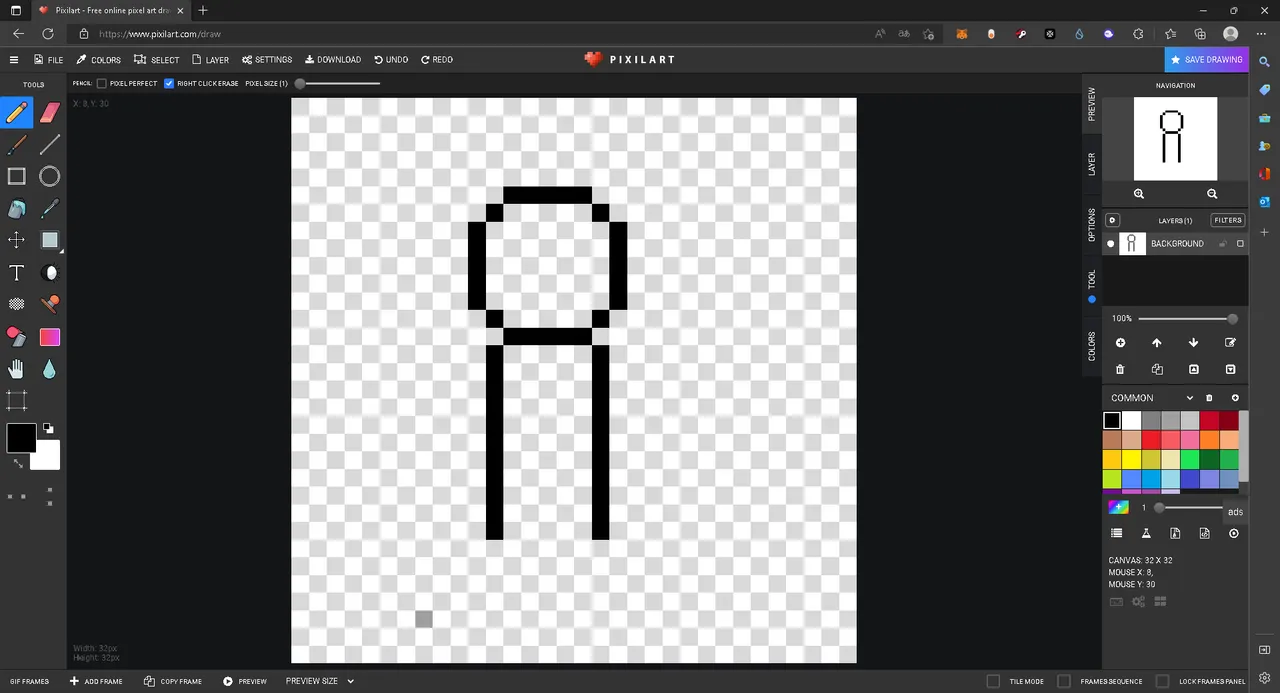Image resolution: width=1280 pixels, height=693 pixels.
Task: Delete palette color with trash icon
Action: pos(1209,398)
